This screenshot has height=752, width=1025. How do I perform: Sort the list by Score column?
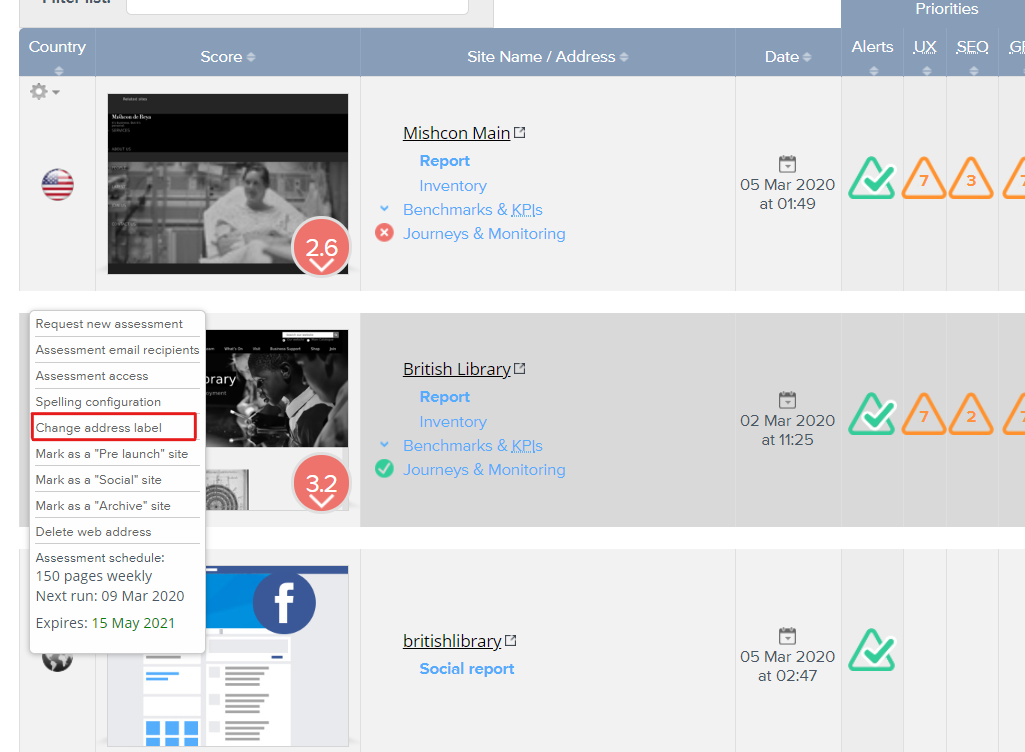coord(251,58)
